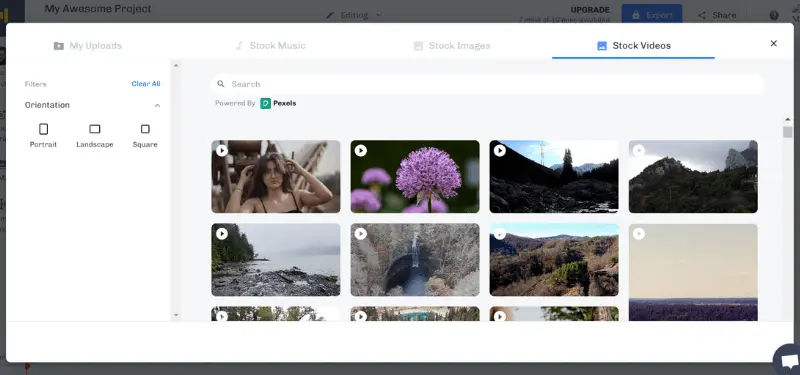Open the Pexels attribution link
This screenshot has height=375, width=800.
coord(279,103)
